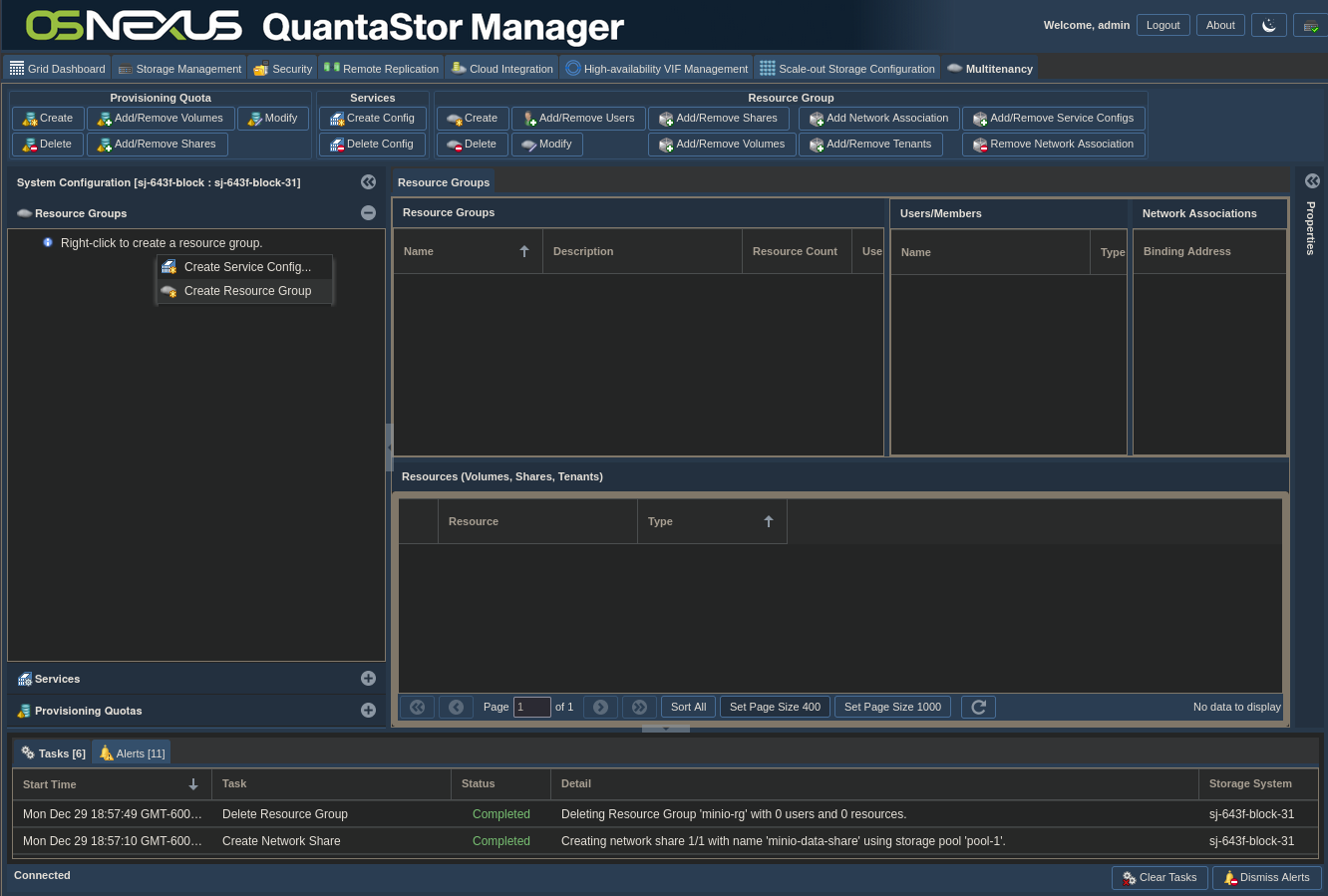The height and width of the screenshot is (896, 1328).
Task: Go to the first page arrow
Action: tap(417, 707)
